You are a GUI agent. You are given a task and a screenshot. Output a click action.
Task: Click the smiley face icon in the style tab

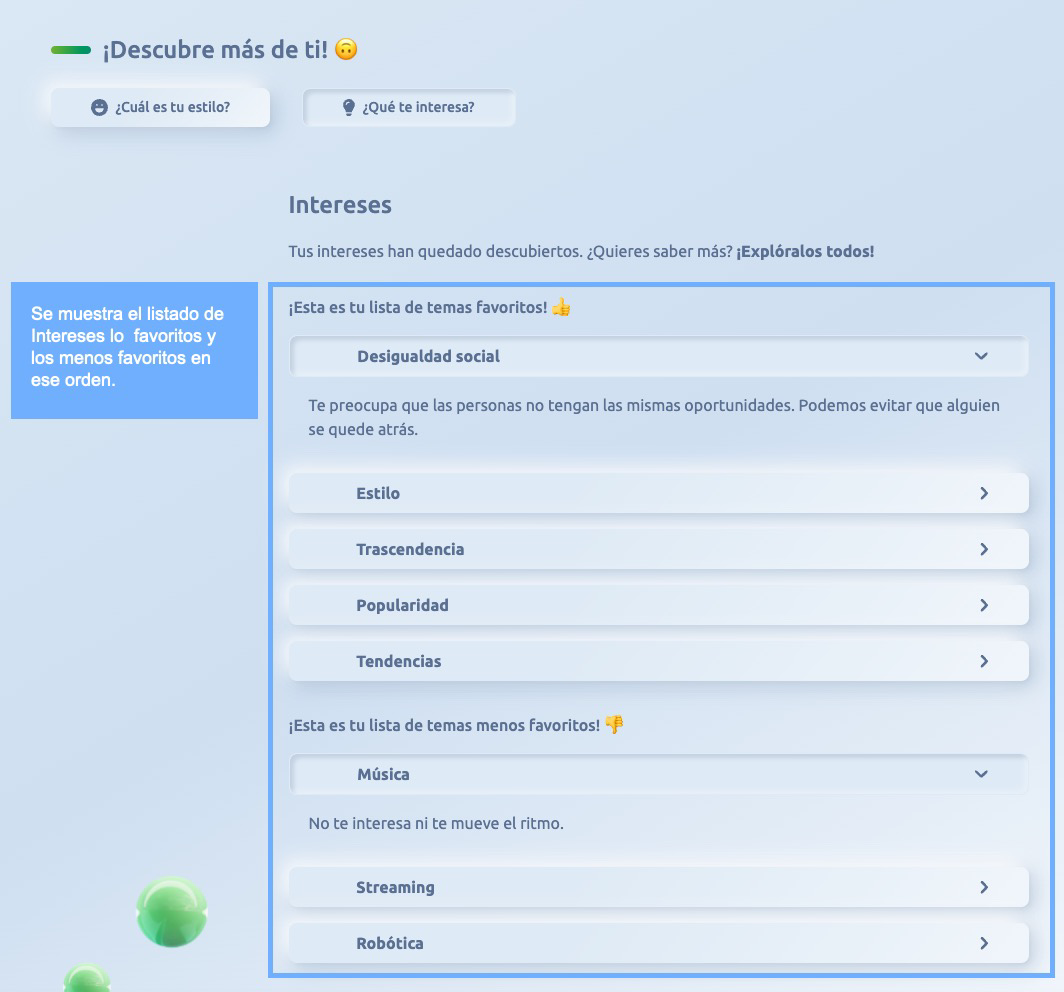(x=99, y=107)
